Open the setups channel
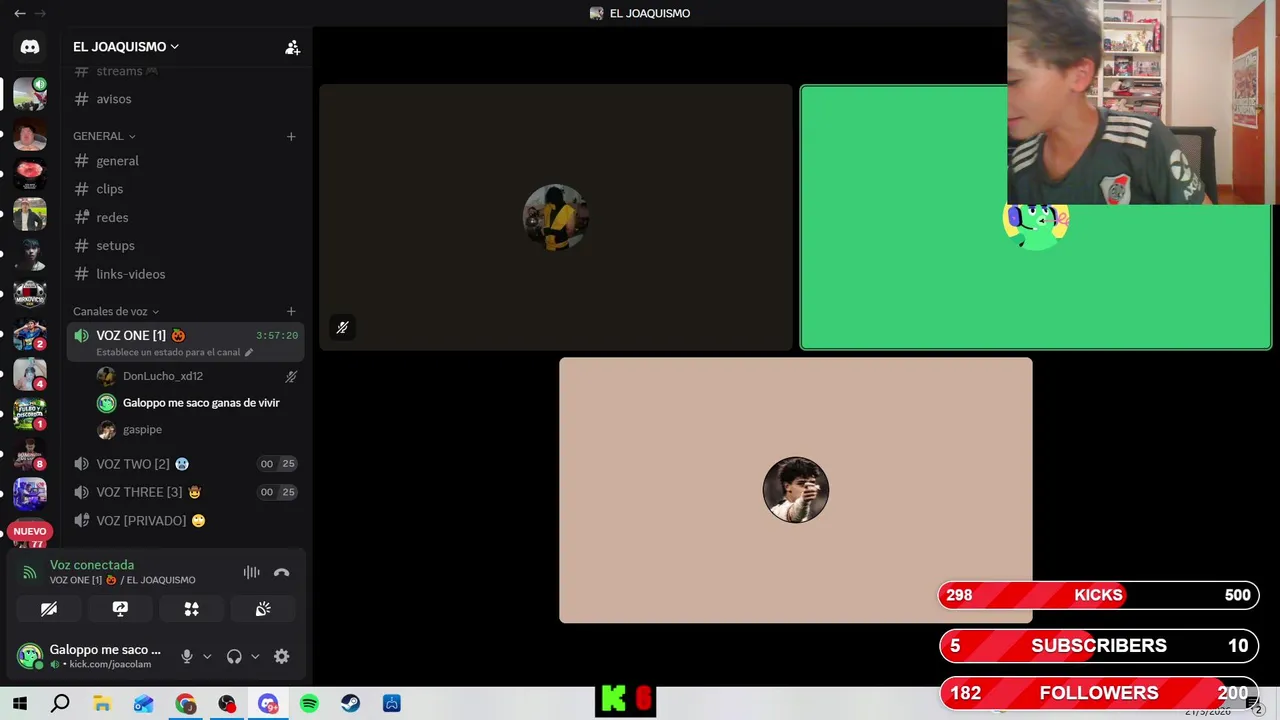 tap(185, 245)
